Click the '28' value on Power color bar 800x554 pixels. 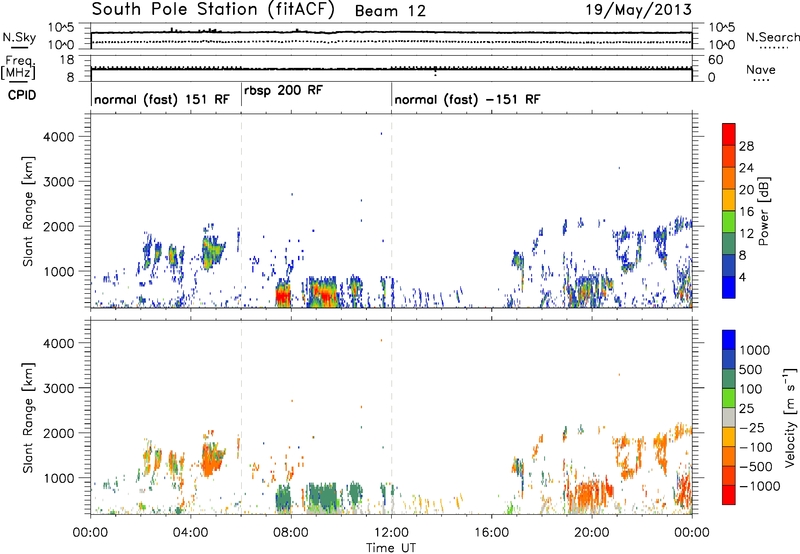(746, 146)
